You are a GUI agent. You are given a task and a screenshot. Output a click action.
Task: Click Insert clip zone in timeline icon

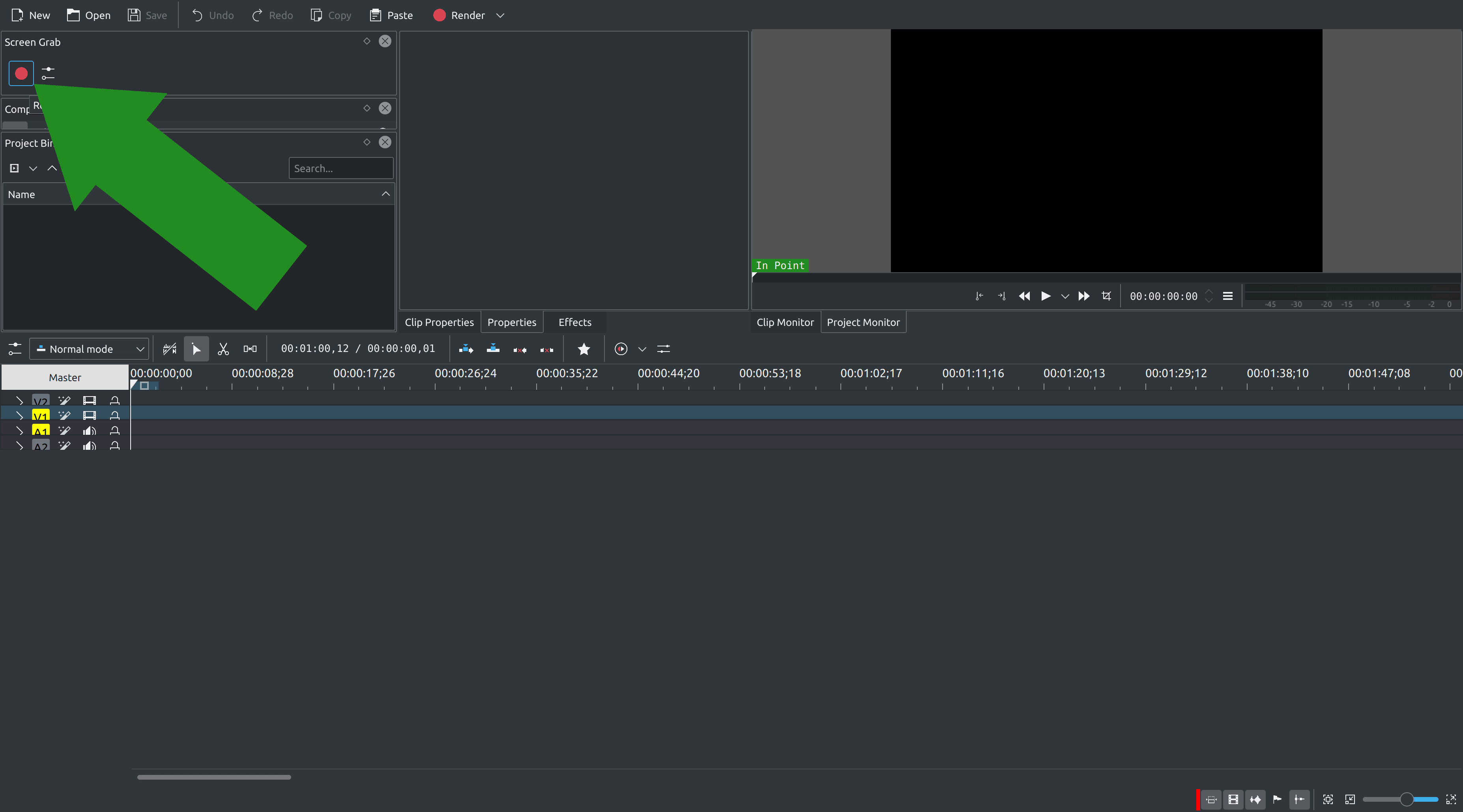466,349
